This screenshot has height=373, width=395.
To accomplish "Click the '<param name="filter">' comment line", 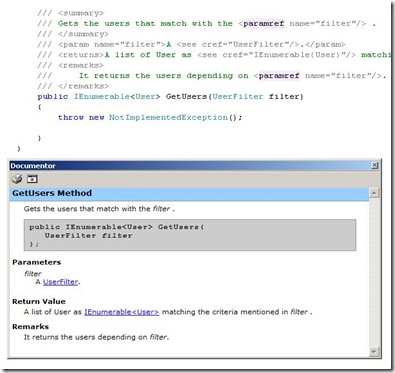I will pos(191,44).
